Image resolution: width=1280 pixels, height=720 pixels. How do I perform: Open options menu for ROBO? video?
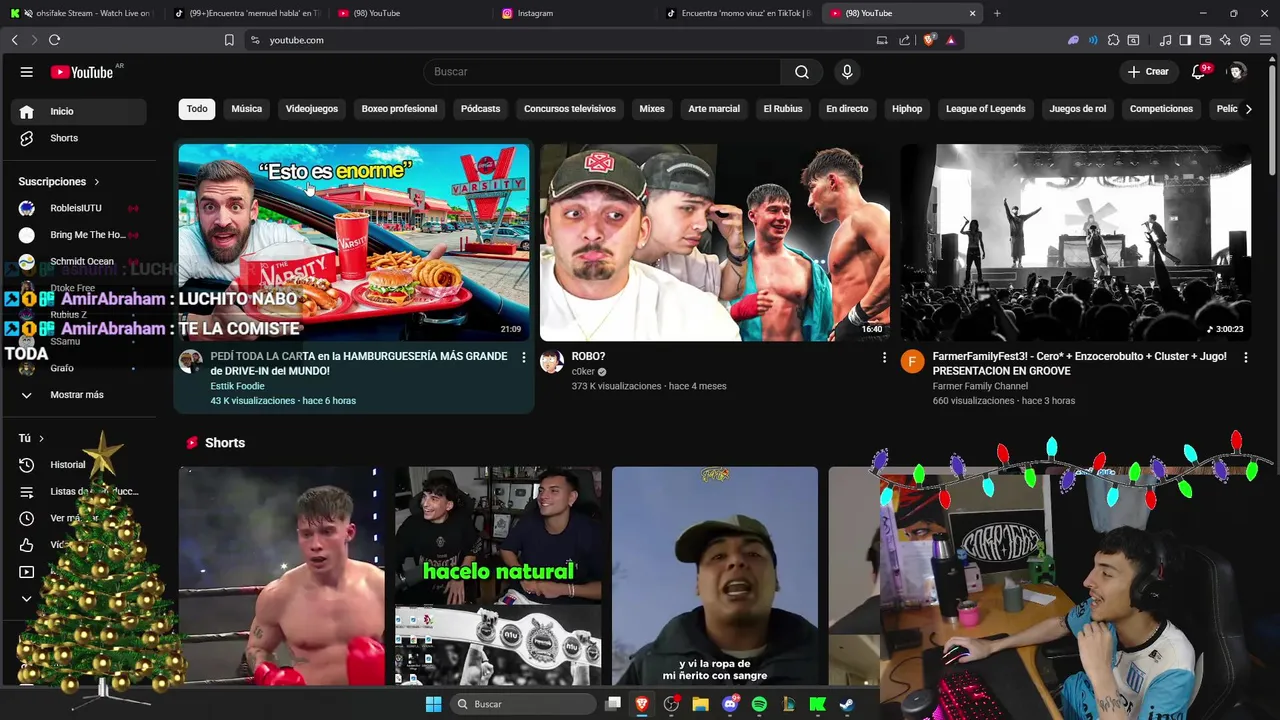tap(884, 357)
